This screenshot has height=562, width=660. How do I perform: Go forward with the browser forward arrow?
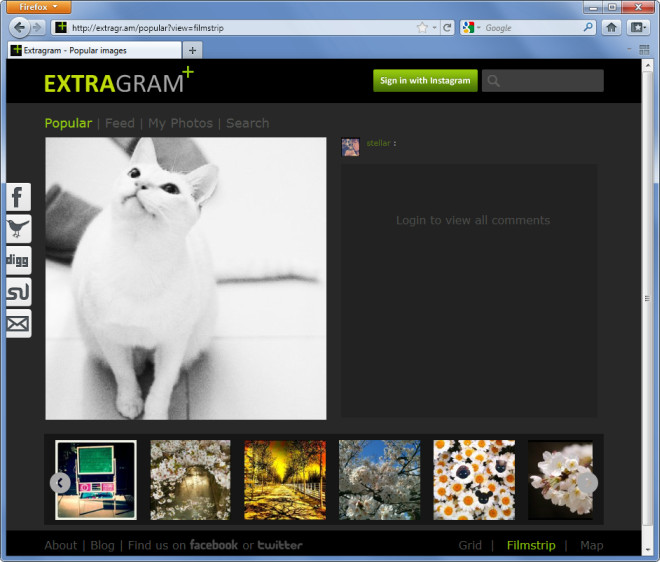(37, 28)
